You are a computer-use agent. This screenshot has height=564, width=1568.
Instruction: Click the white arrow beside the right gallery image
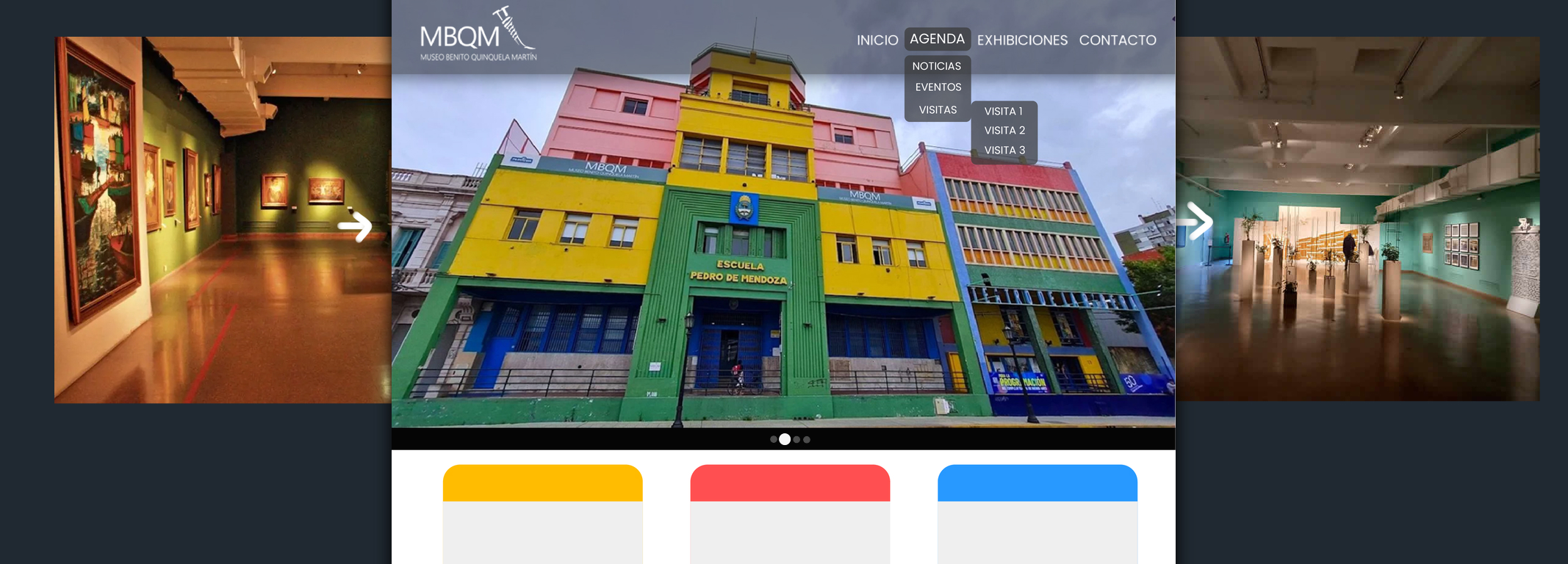(1197, 221)
